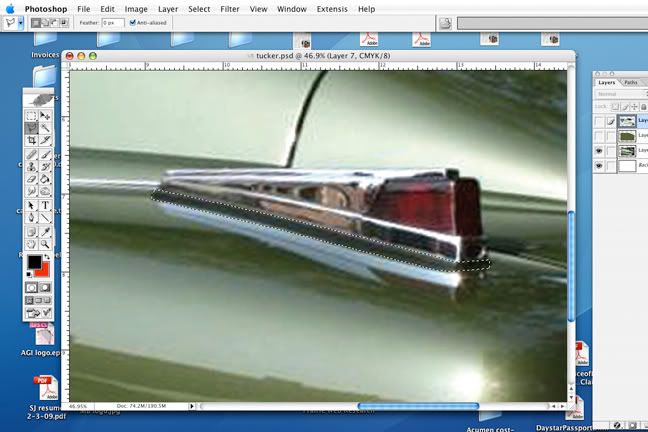Toggle Lock Image Pixels brush icon
Viewport: 648px width, 432px height.
625,107
